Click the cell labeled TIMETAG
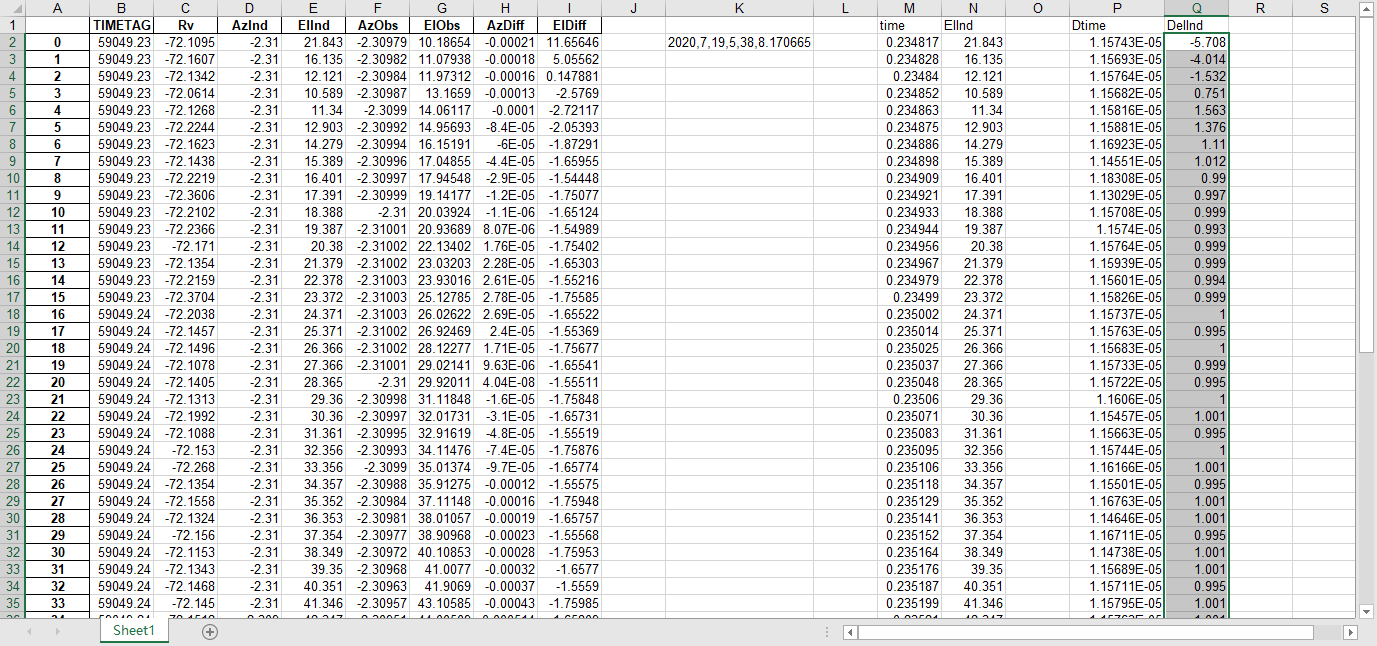This screenshot has height=646, width=1377. [120, 25]
